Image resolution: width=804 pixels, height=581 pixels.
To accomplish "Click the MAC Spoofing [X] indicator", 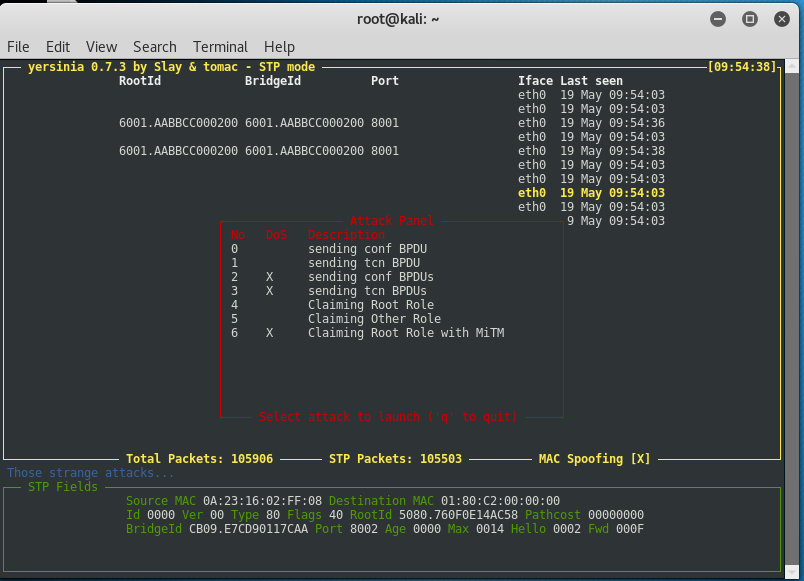I will (594, 458).
